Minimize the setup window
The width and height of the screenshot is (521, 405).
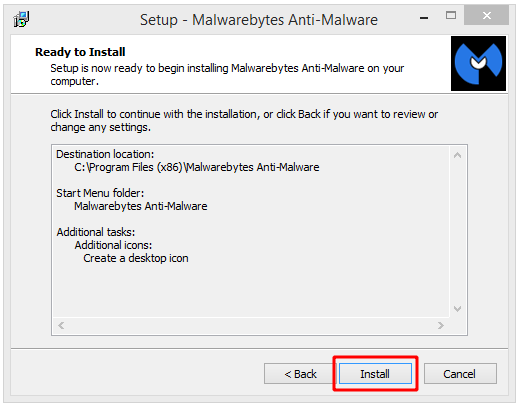point(424,18)
